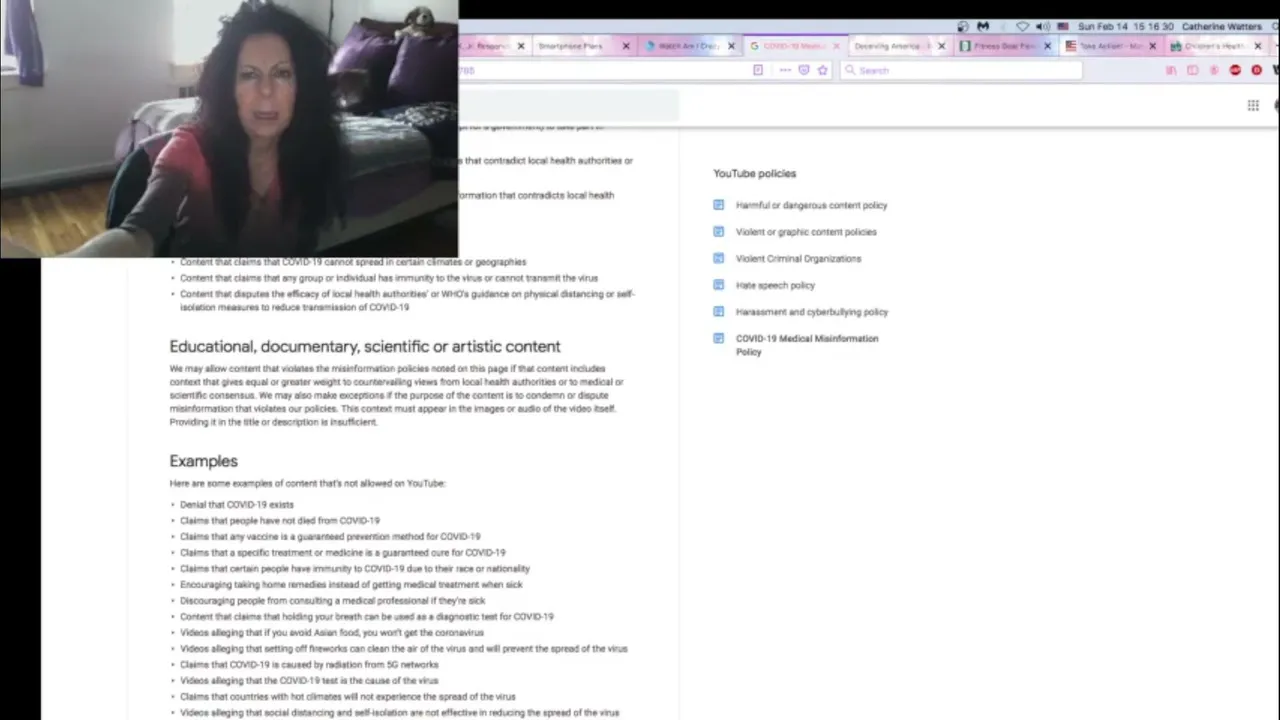Toggle reader view in the address bar
Viewport: 1280px width, 720px height.
(758, 70)
